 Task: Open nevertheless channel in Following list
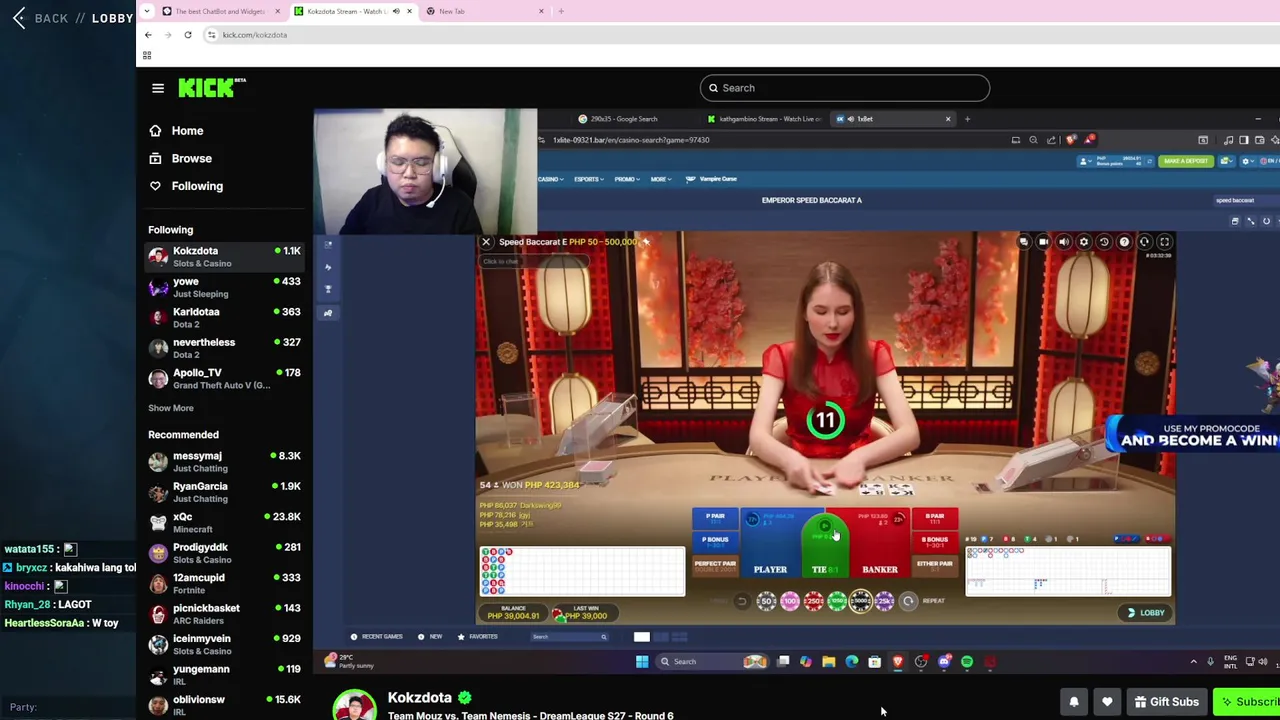pyautogui.click(x=224, y=348)
